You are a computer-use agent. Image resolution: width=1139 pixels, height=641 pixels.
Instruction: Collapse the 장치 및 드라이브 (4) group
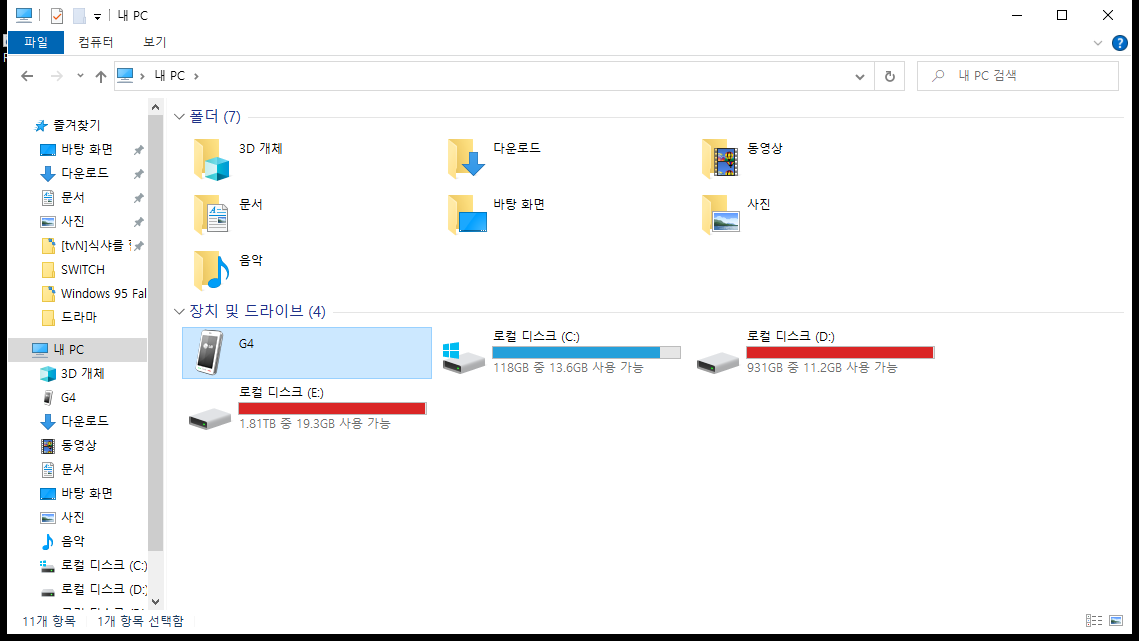click(x=179, y=311)
